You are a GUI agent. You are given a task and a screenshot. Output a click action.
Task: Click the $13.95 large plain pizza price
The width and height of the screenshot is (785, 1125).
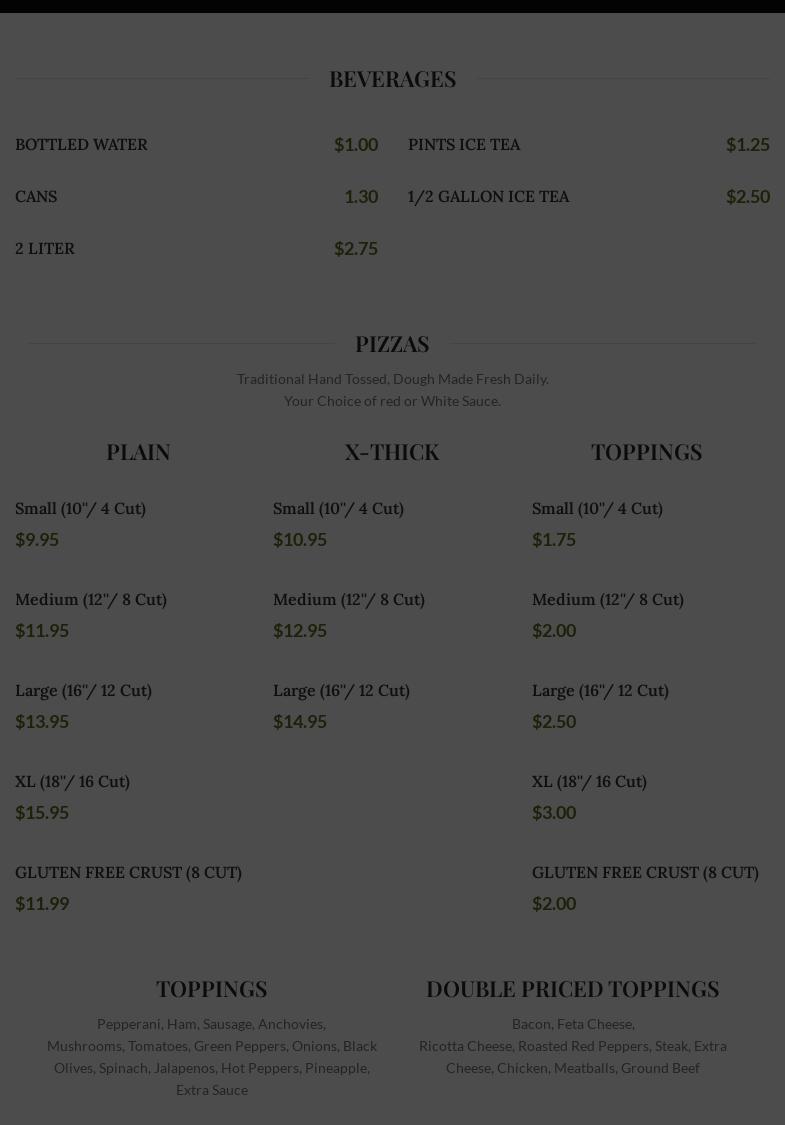pos(42,721)
